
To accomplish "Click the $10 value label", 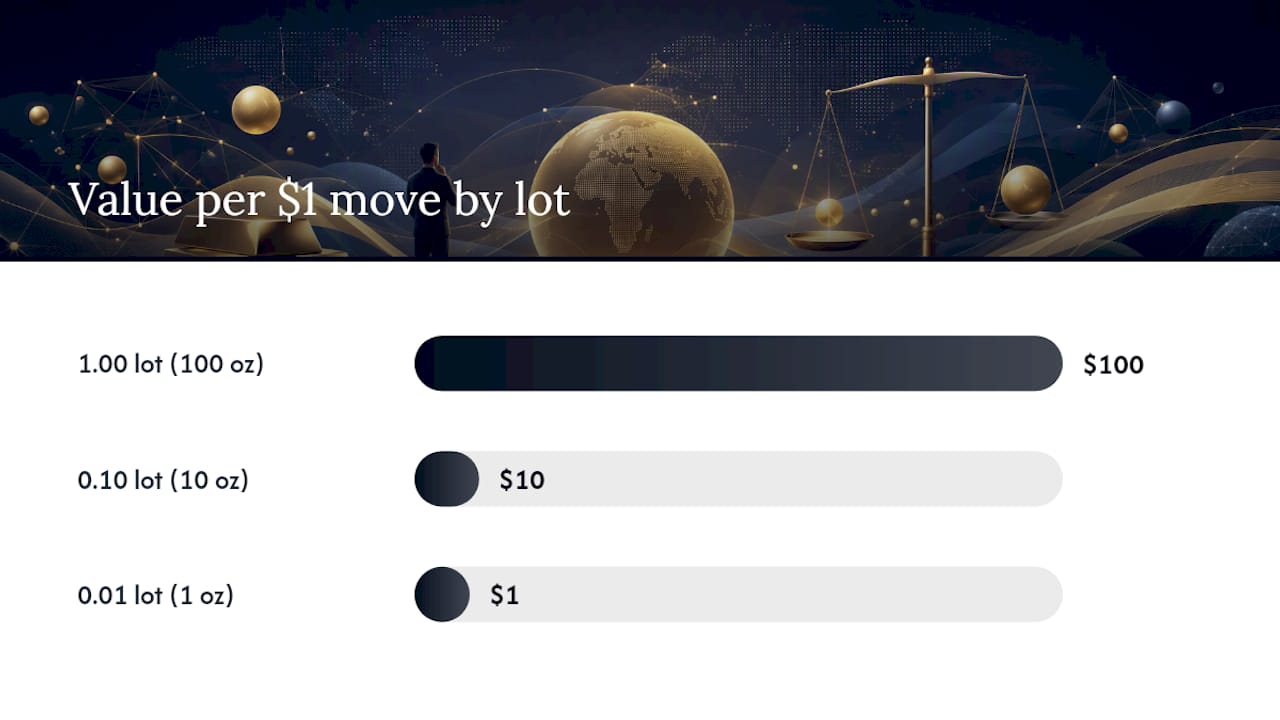I will [x=522, y=480].
